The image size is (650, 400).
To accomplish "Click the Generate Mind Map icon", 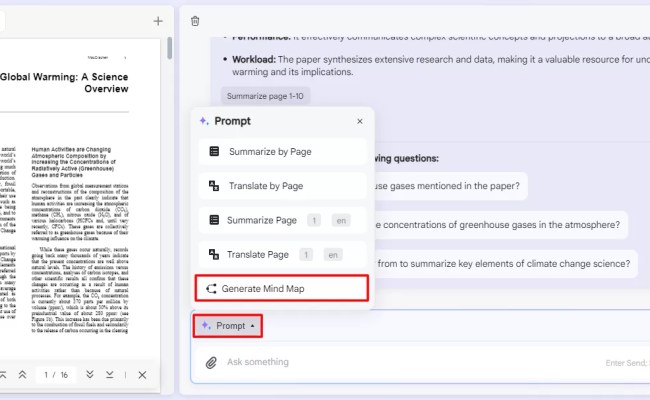I will tap(211, 288).
